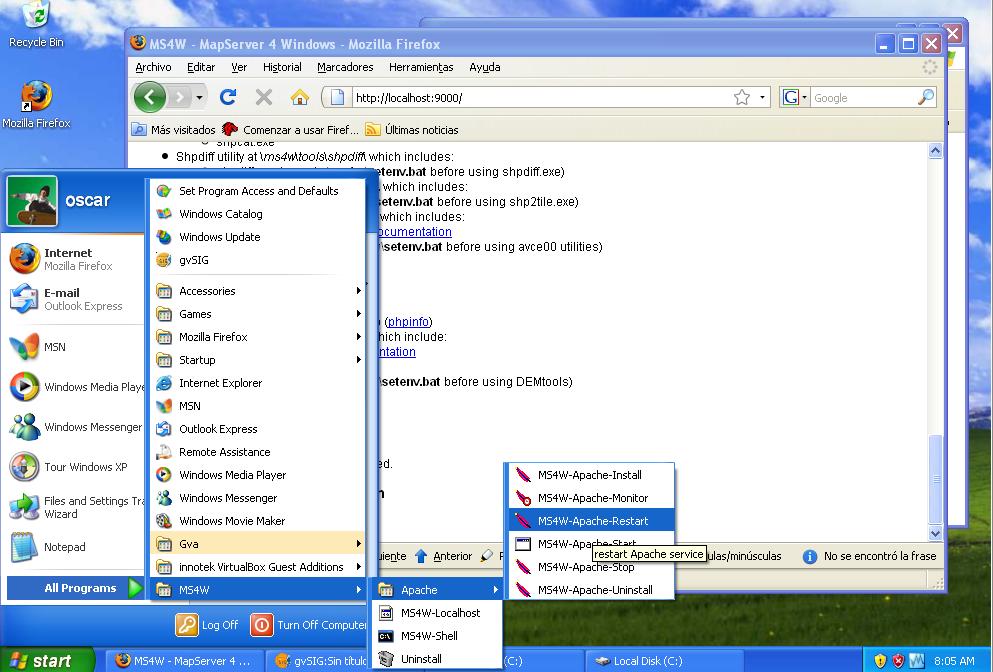Click the Firefox reload page icon
The width and height of the screenshot is (993, 672).
(228, 97)
